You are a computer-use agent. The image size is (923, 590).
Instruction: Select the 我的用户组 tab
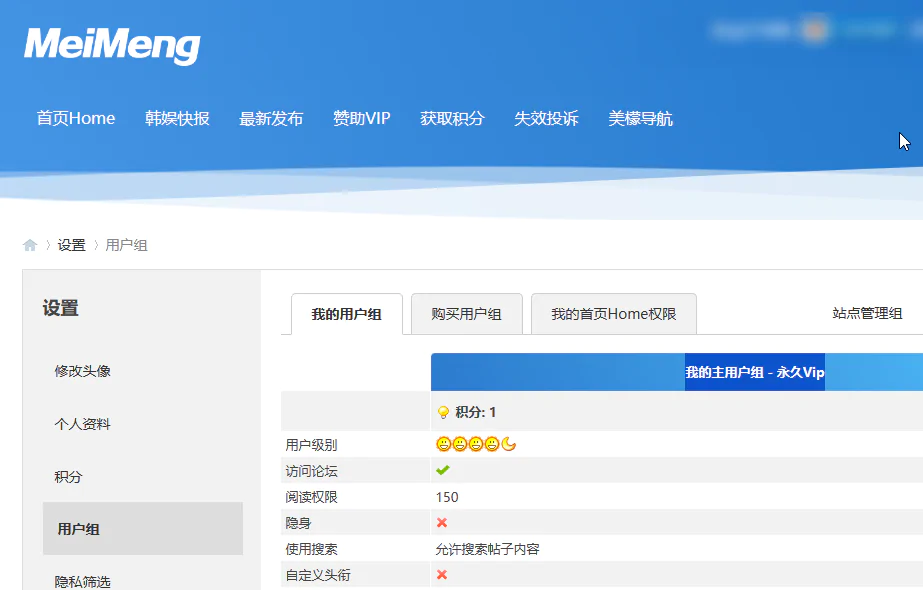pyautogui.click(x=347, y=314)
